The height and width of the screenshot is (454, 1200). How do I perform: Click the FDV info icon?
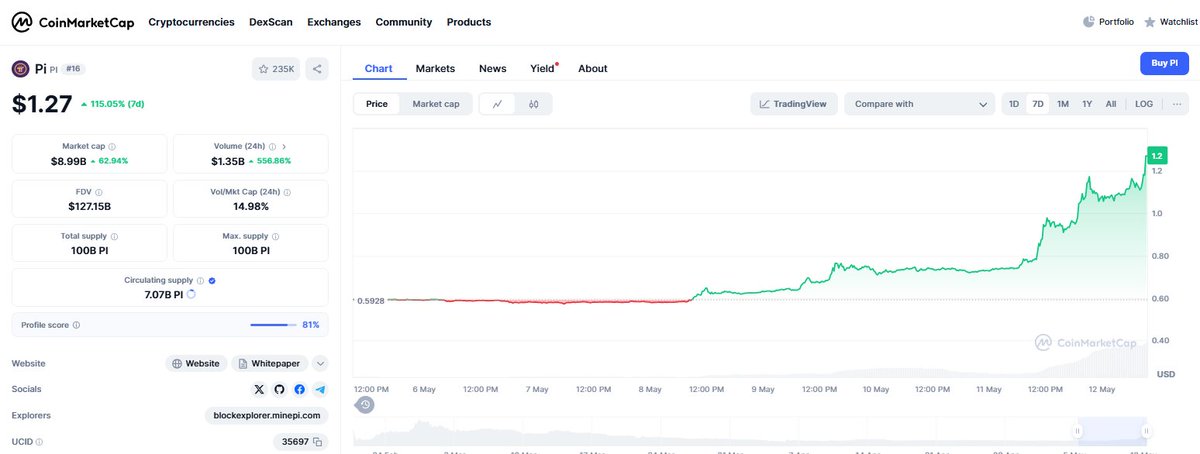tap(98, 191)
